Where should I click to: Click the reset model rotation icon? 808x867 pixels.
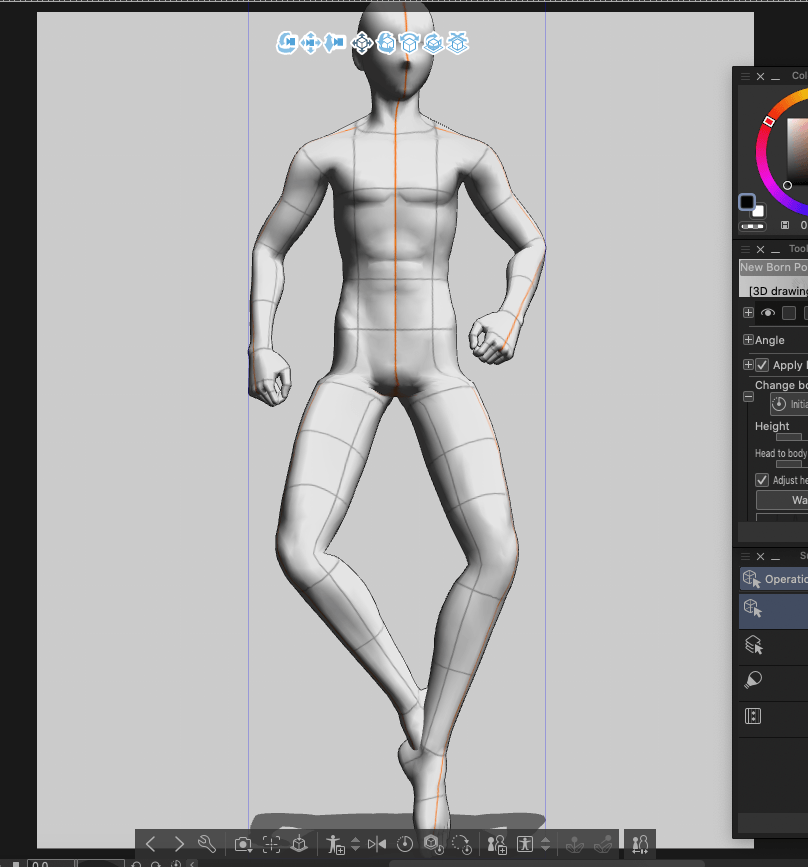point(461,844)
